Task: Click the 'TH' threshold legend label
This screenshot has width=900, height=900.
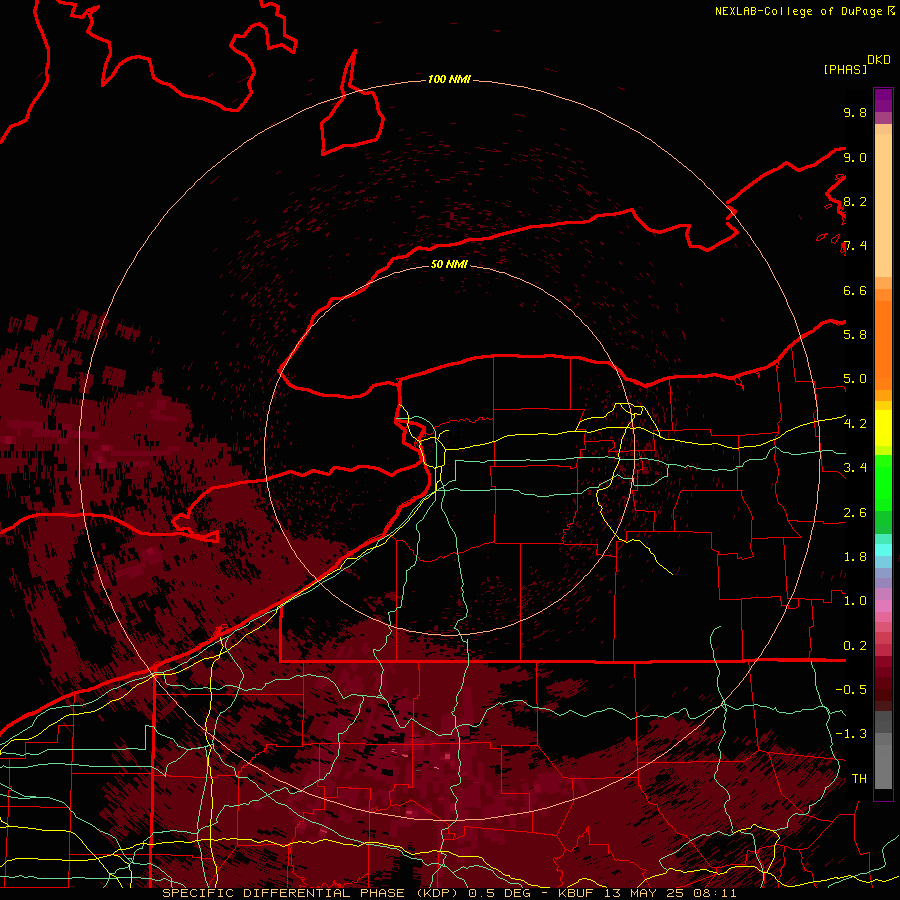Action: pos(859,779)
